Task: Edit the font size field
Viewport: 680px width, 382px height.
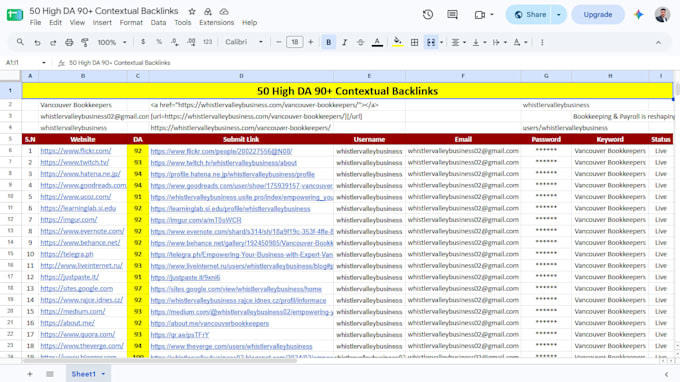Action: 294,42
